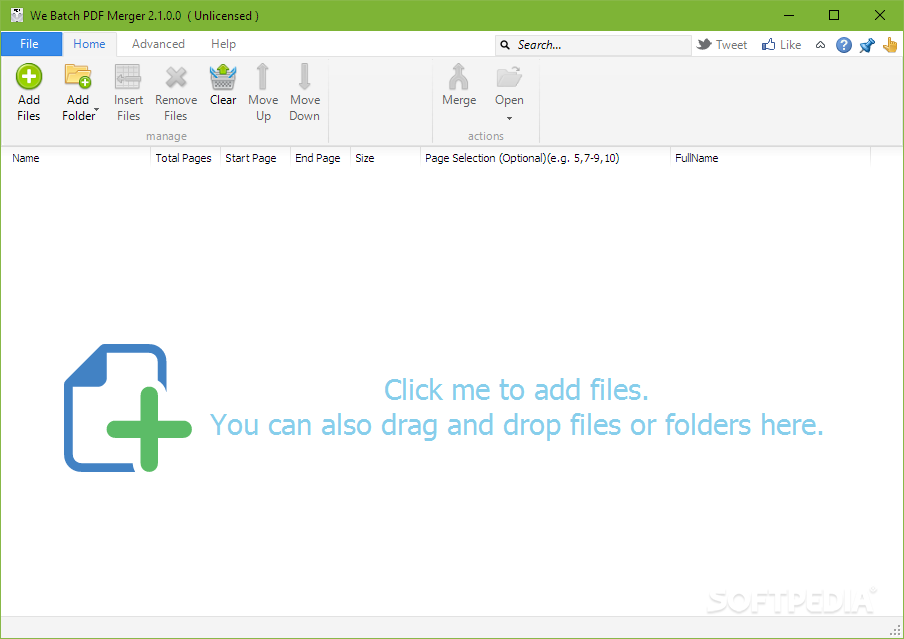Expand the Open button dropdown arrow
904x639 pixels.
[x=509, y=118]
